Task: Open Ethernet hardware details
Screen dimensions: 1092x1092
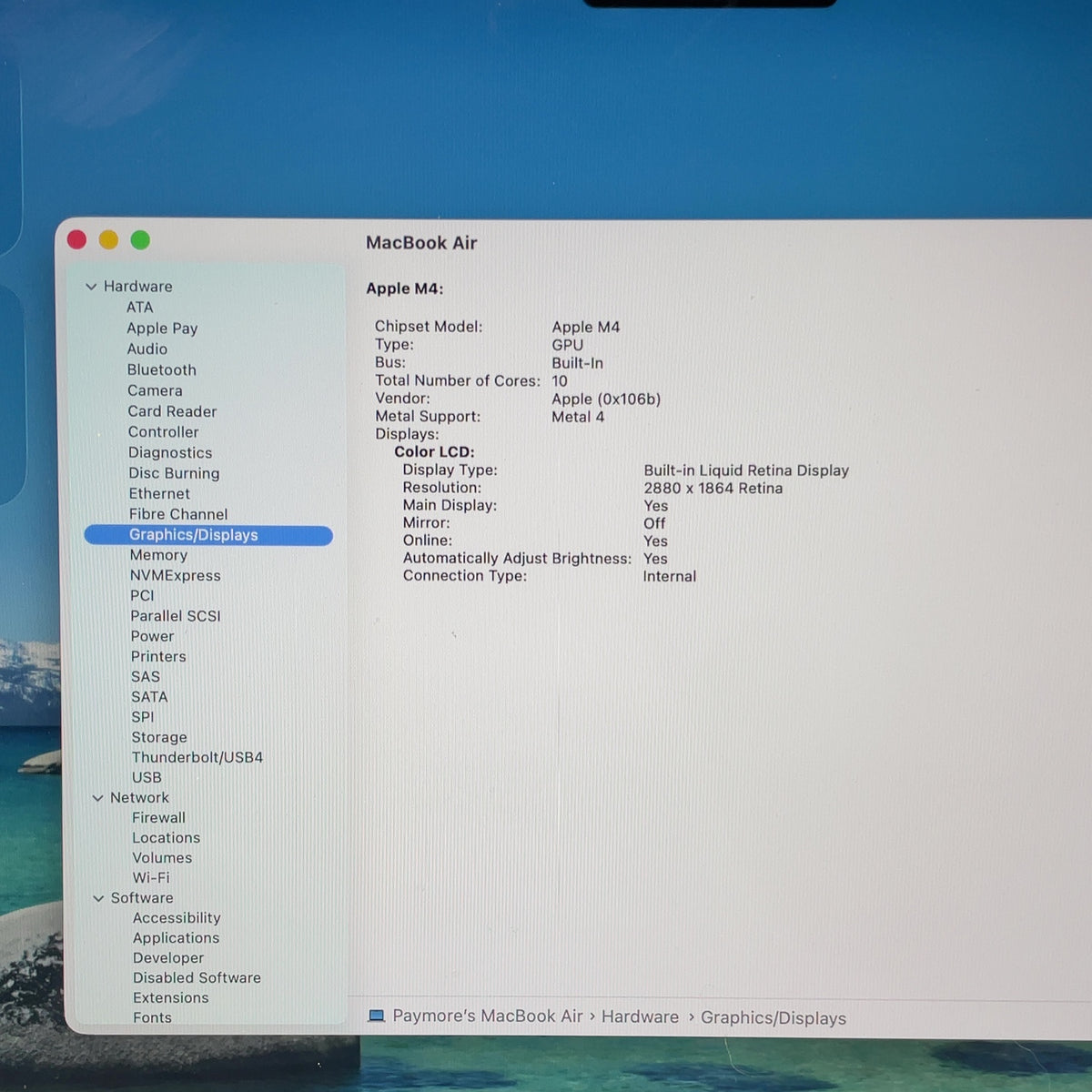Action: 159,494
